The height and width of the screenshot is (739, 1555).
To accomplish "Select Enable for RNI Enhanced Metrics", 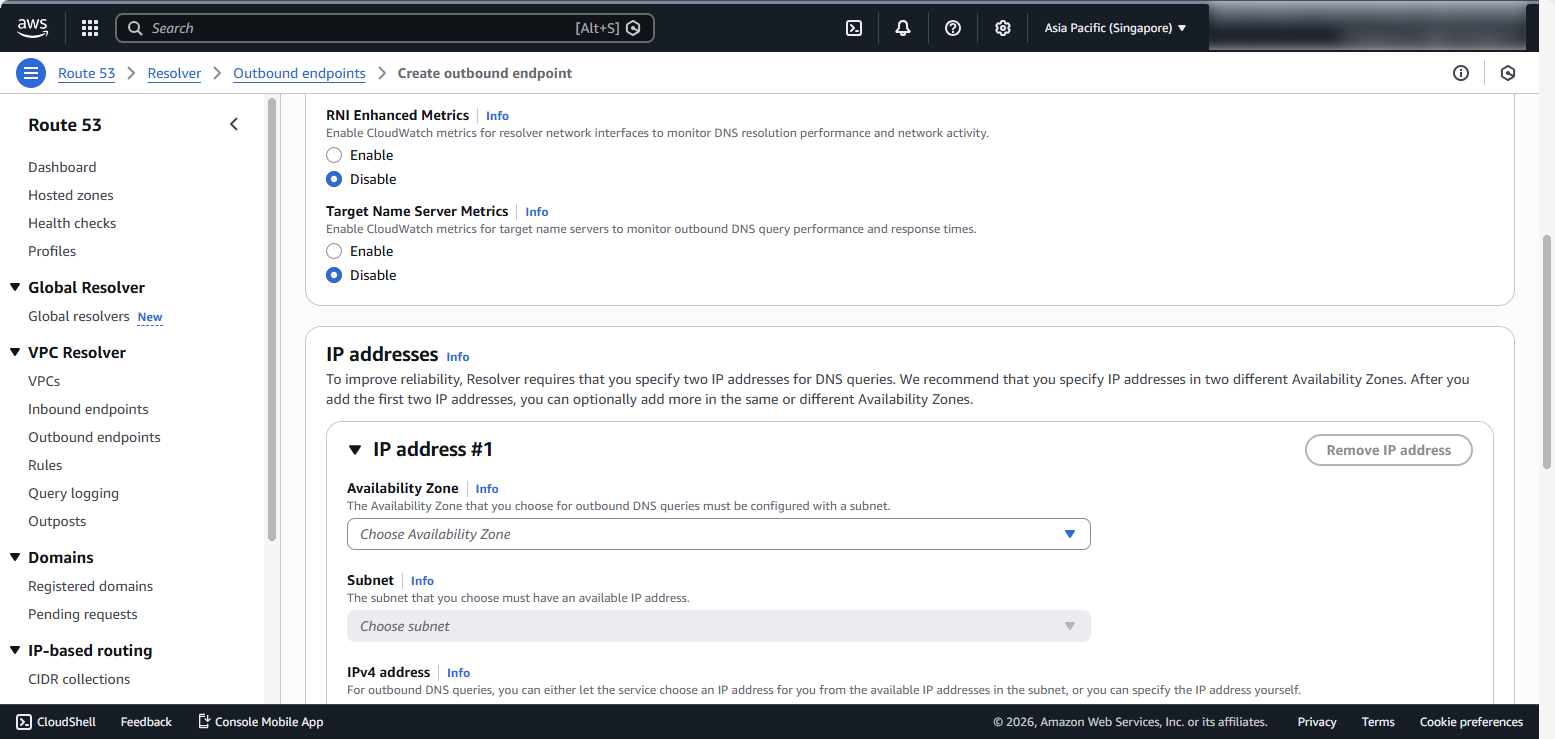I will point(334,155).
